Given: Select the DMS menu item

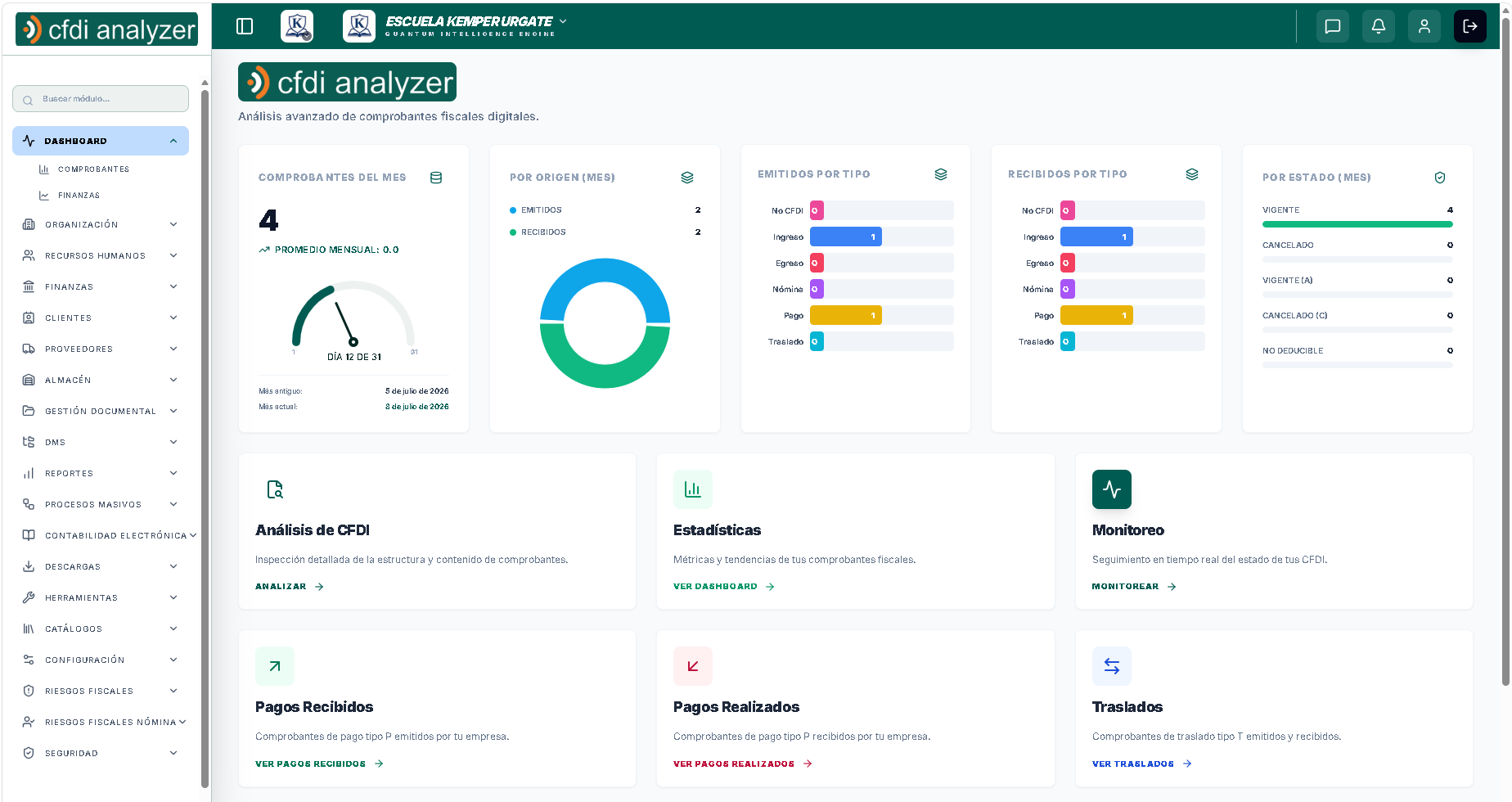Looking at the screenshot, I should point(101,442).
